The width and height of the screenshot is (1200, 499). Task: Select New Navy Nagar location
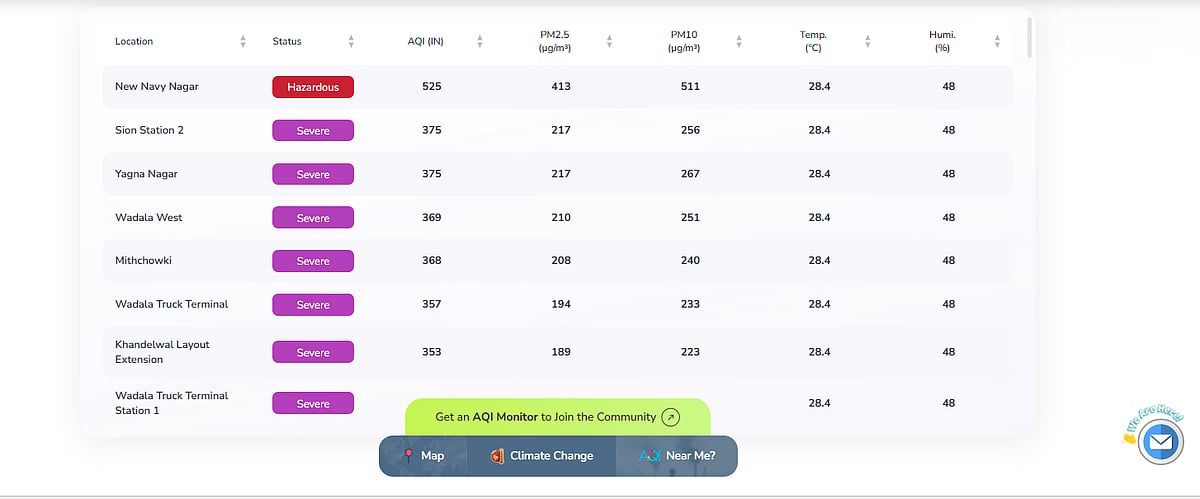(157, 87)
